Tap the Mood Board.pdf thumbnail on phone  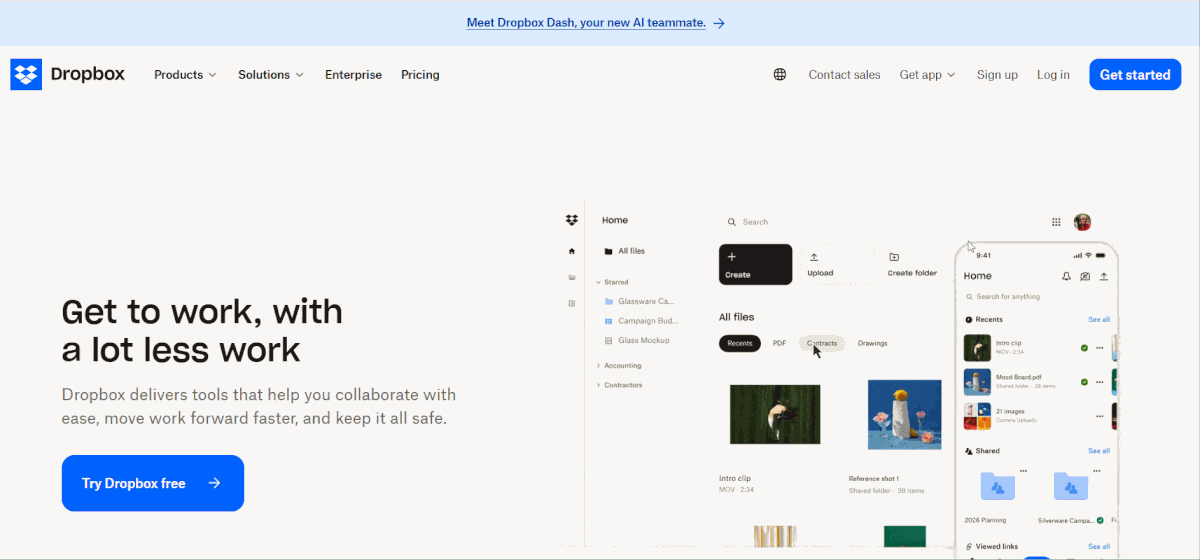click(x=977, y=382)
